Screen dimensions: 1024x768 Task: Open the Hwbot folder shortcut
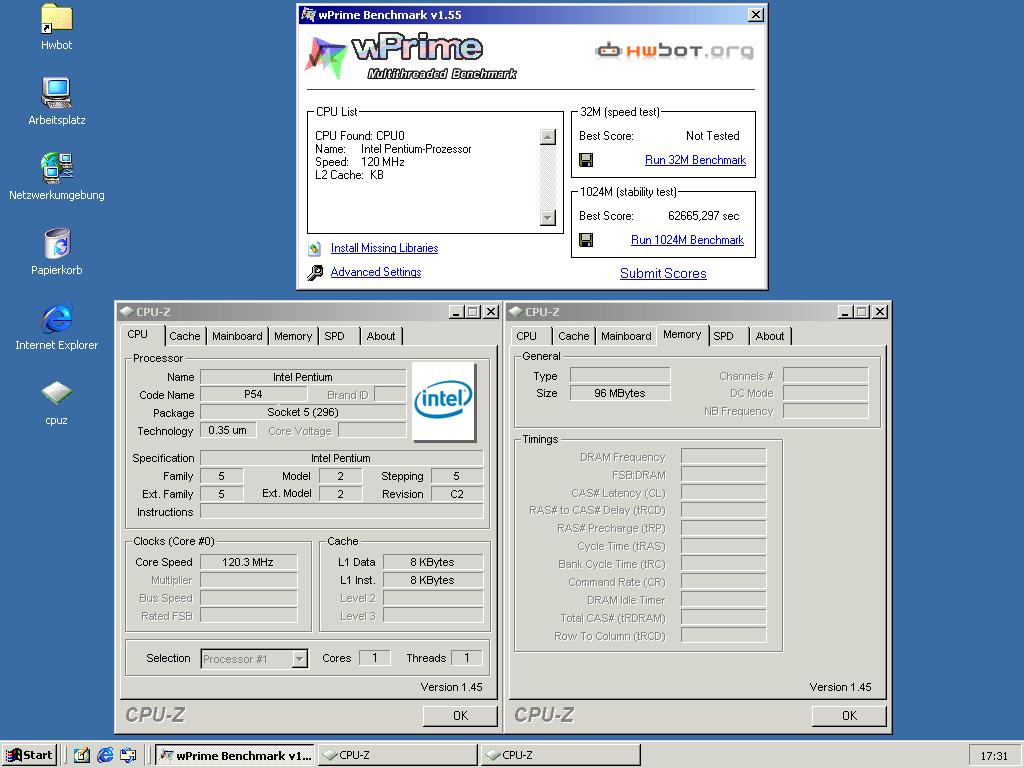click(56, 27)
